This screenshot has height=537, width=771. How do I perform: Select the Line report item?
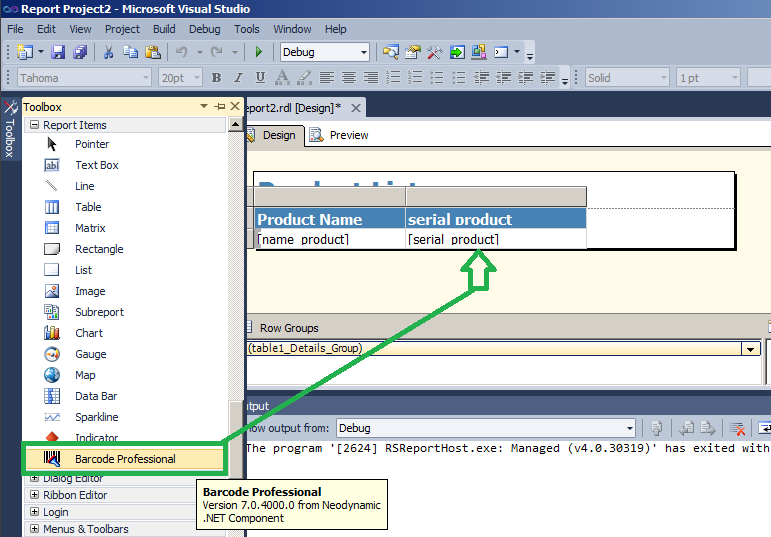click(85, 186)
